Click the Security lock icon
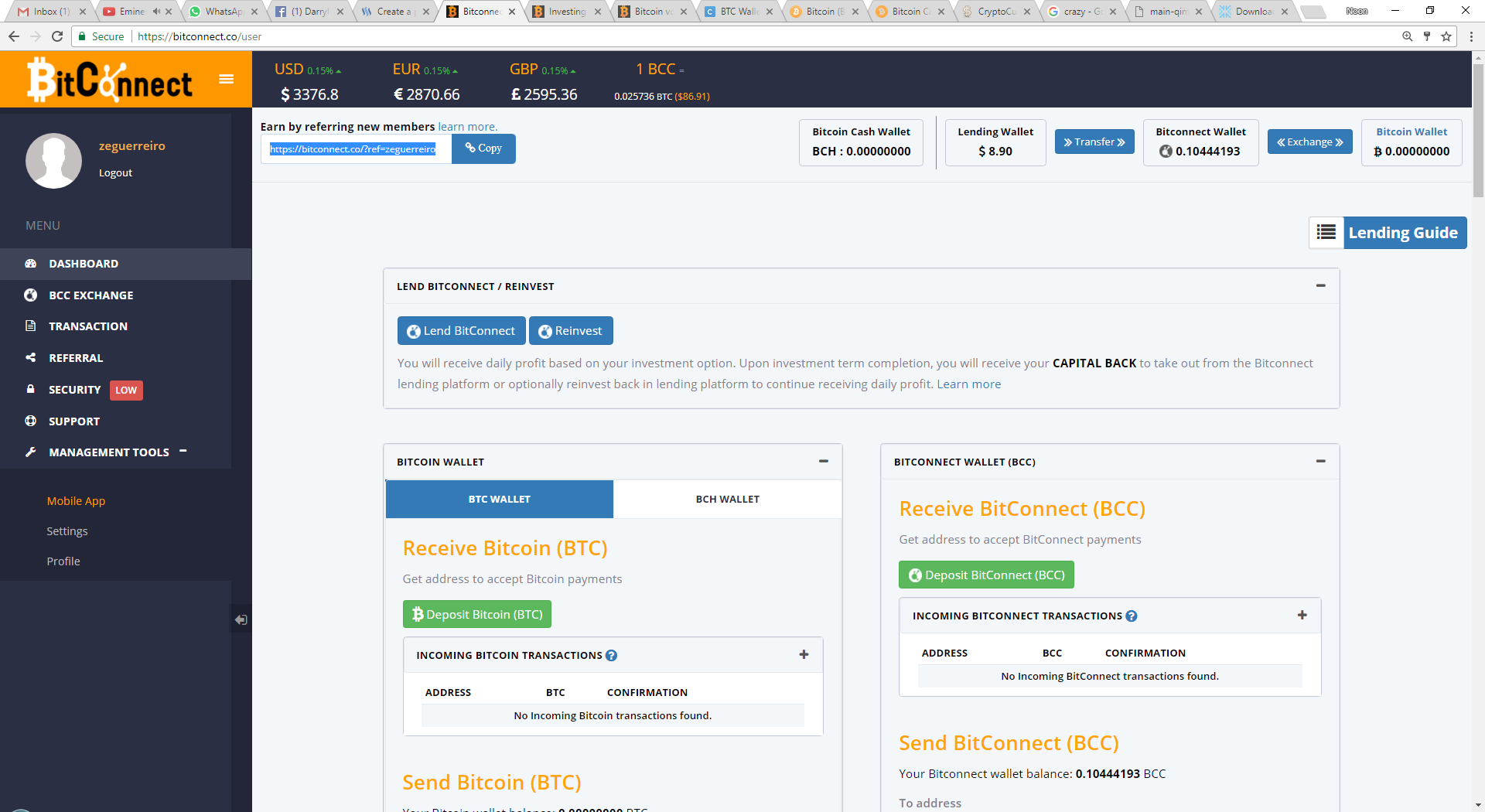Screen dimensions: 1485x812 tap(31, 389)
